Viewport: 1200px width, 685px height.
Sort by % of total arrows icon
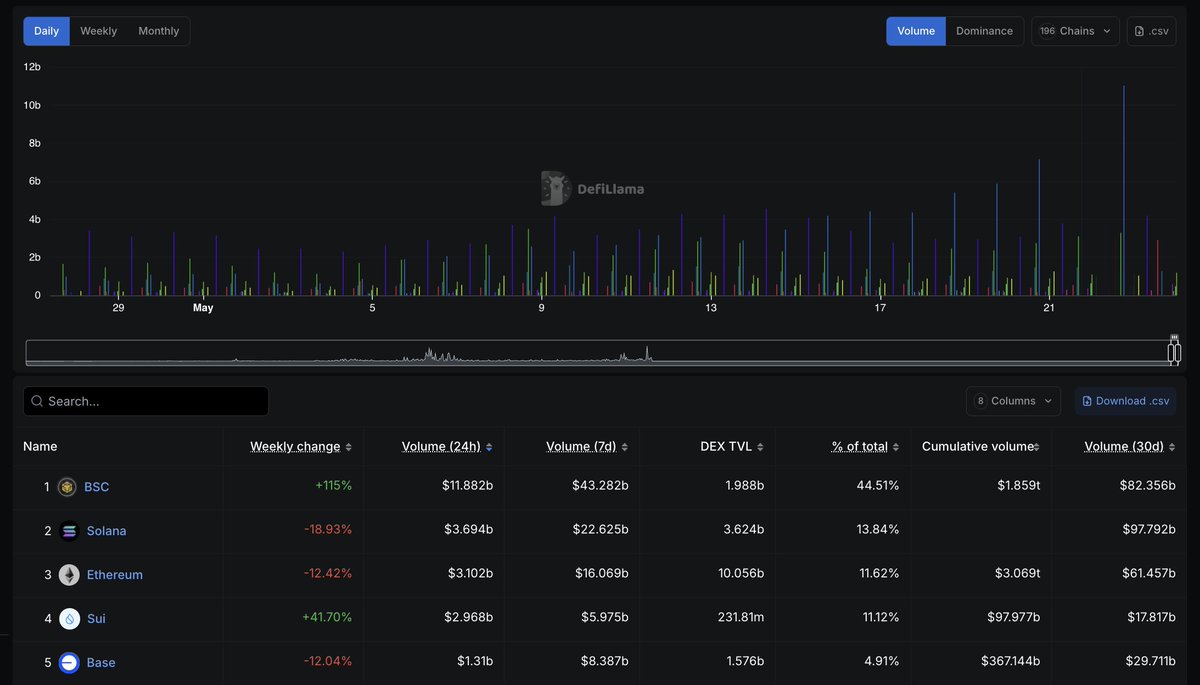(x=895, y=447)
